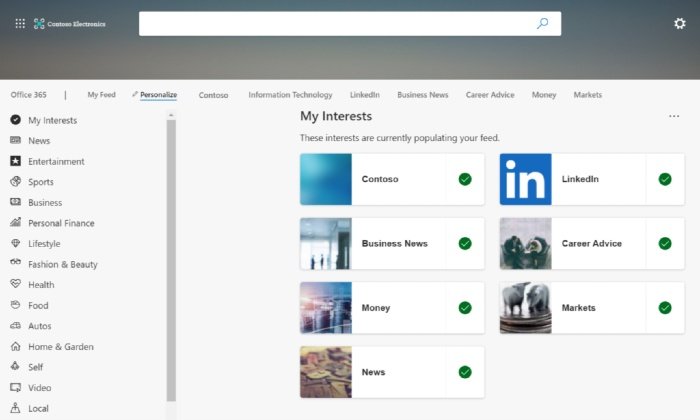Click the Autos label in sidebar
700x420 pixels.
point(40,326)
